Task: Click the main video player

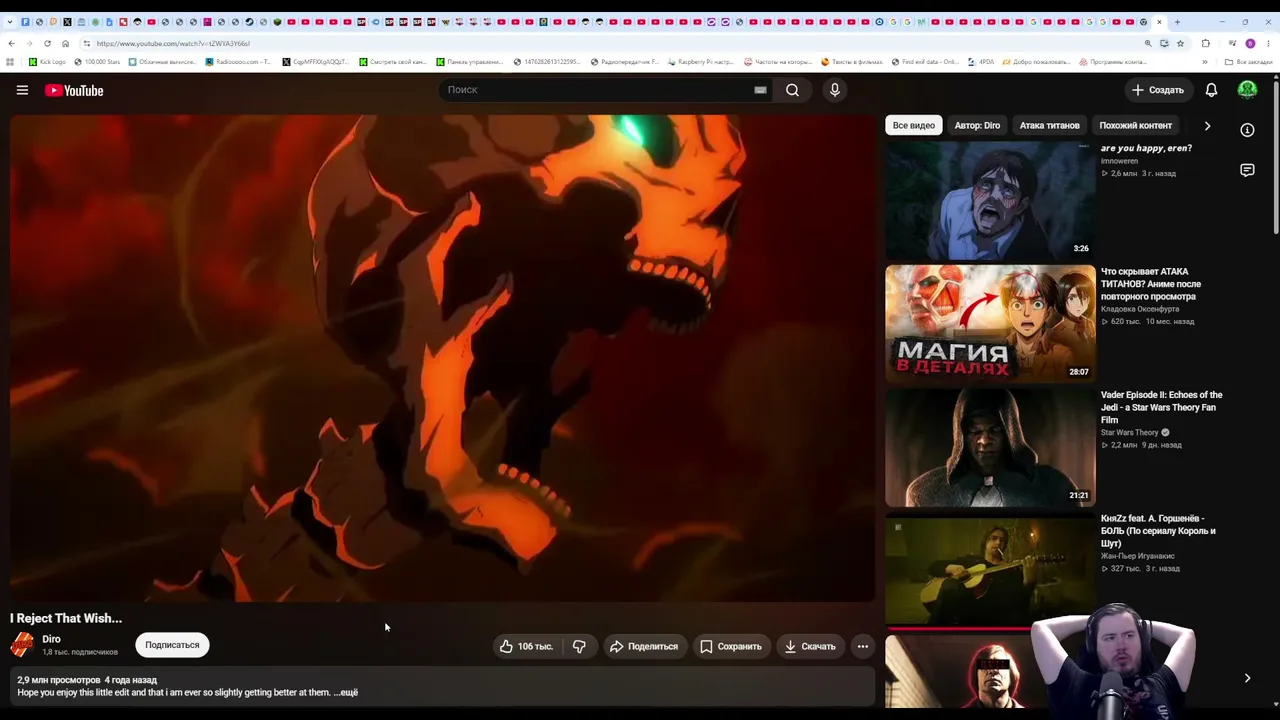Action: (442, 358)
